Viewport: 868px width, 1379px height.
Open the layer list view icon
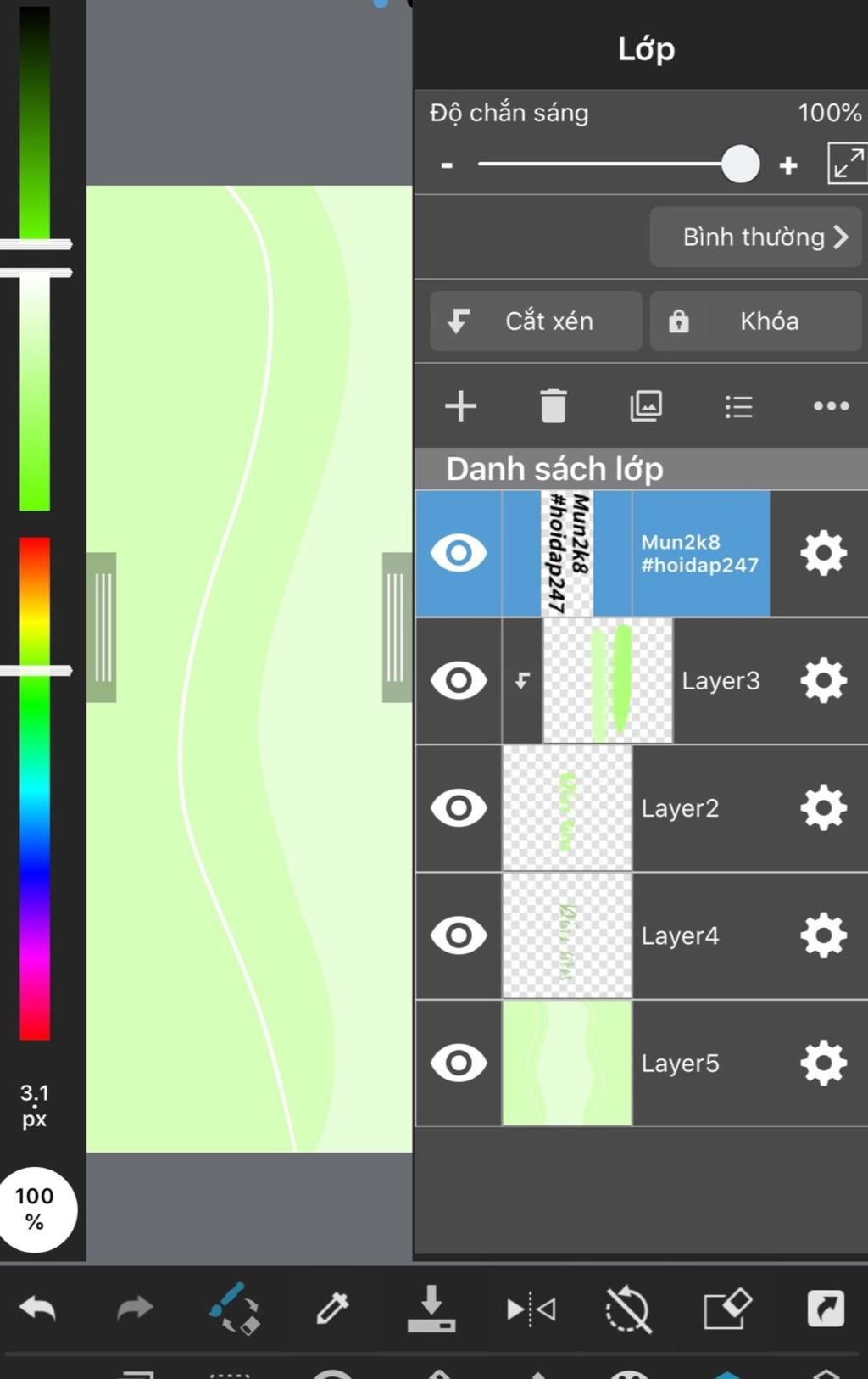tap(738, 406)
